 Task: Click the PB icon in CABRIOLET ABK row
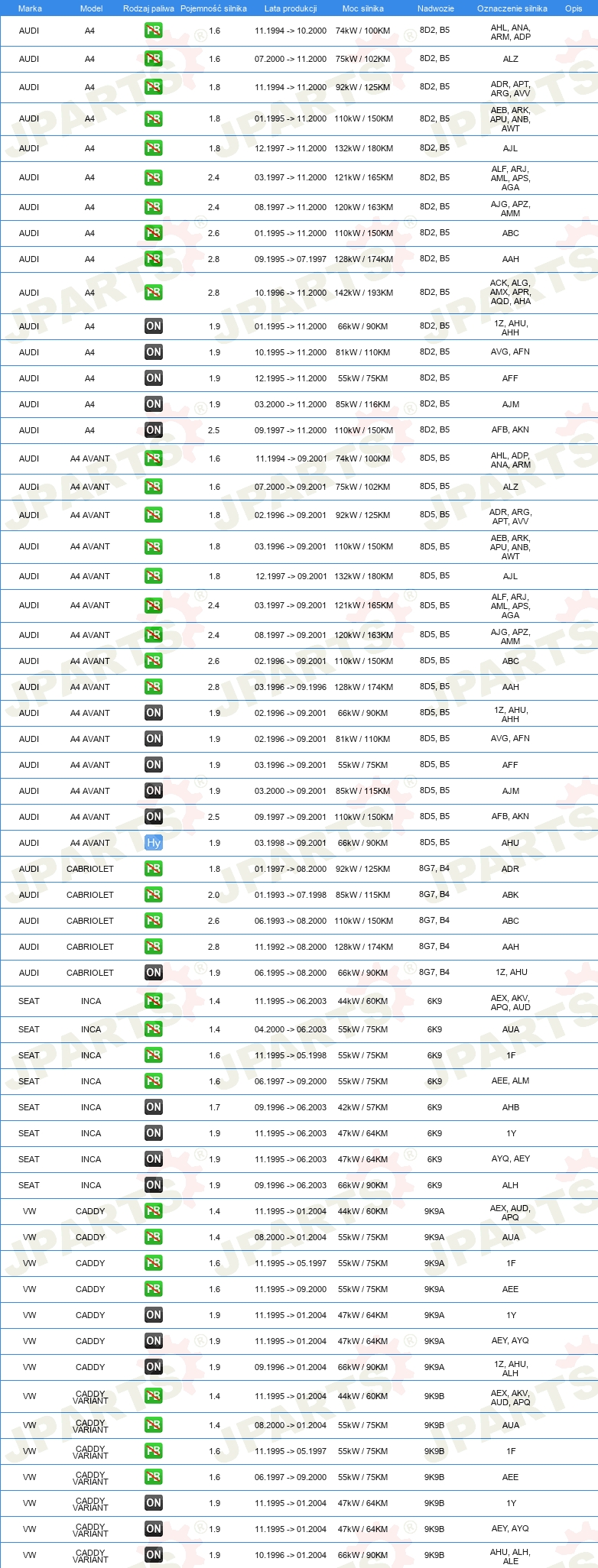pos(153,895)
